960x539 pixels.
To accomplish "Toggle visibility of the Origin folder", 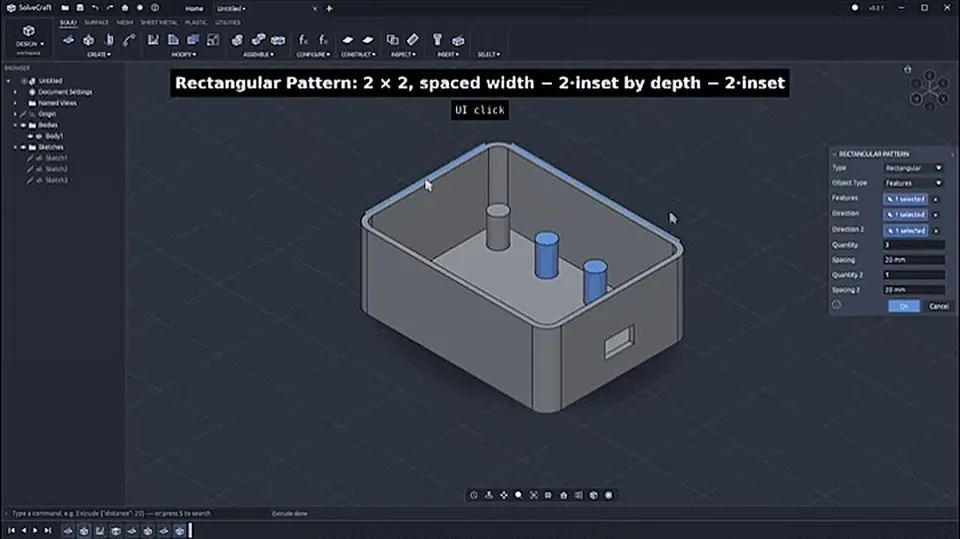I will tap(23, 114).
